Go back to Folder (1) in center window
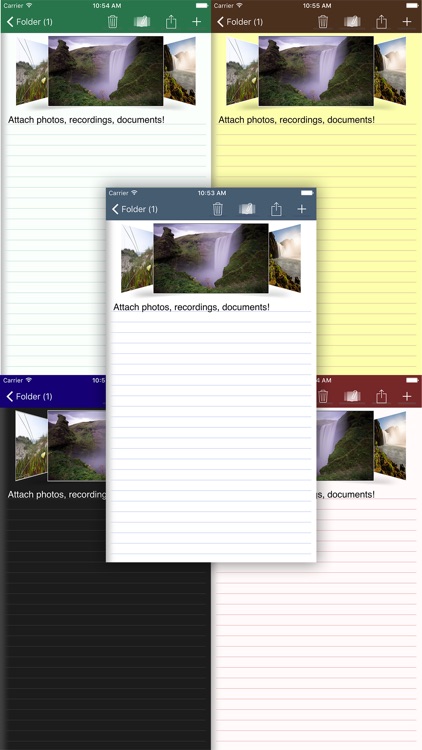 click(135, 209)
